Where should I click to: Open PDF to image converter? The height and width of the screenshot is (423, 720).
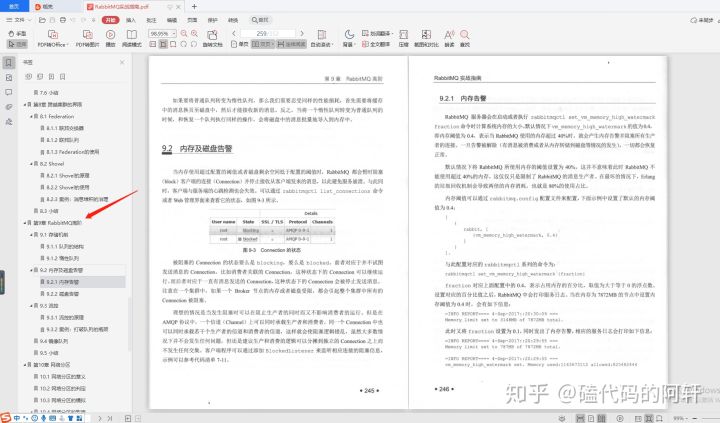[87, 39]
